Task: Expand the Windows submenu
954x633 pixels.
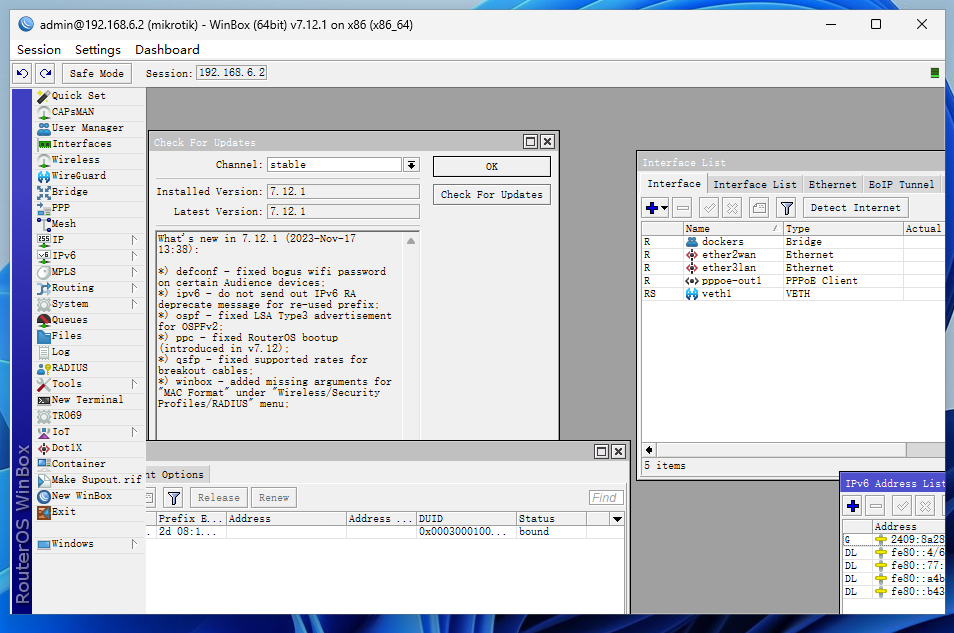Action: (134, 544)
